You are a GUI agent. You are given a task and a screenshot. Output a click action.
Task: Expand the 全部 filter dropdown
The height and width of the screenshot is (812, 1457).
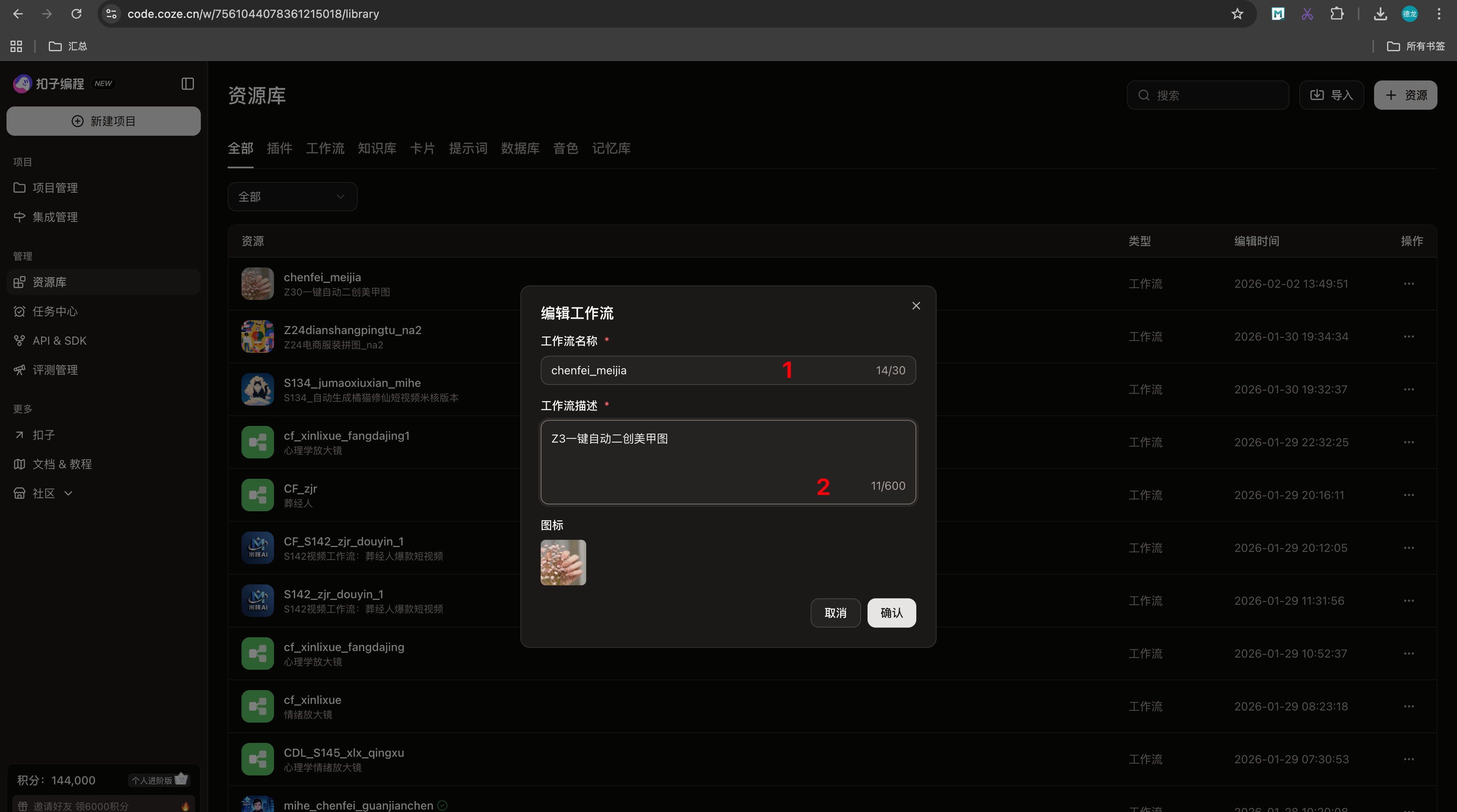[x=292, y=197]
